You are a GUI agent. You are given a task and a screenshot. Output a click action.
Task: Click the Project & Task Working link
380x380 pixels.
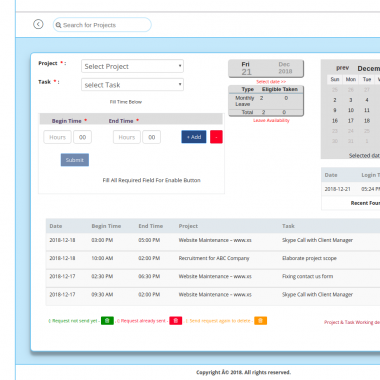[x=352, y=322]
